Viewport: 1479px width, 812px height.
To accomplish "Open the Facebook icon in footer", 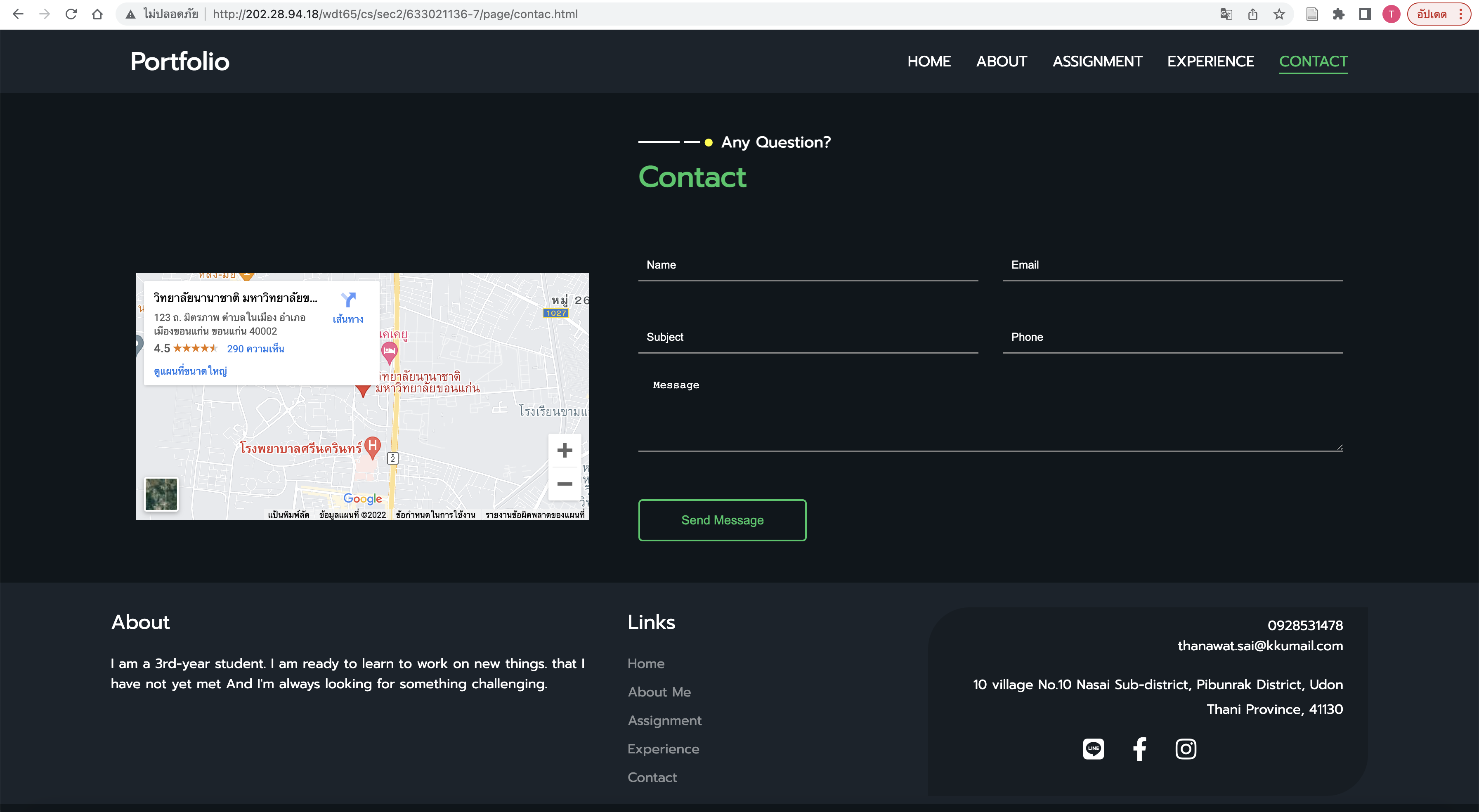I will [1140, 749].
